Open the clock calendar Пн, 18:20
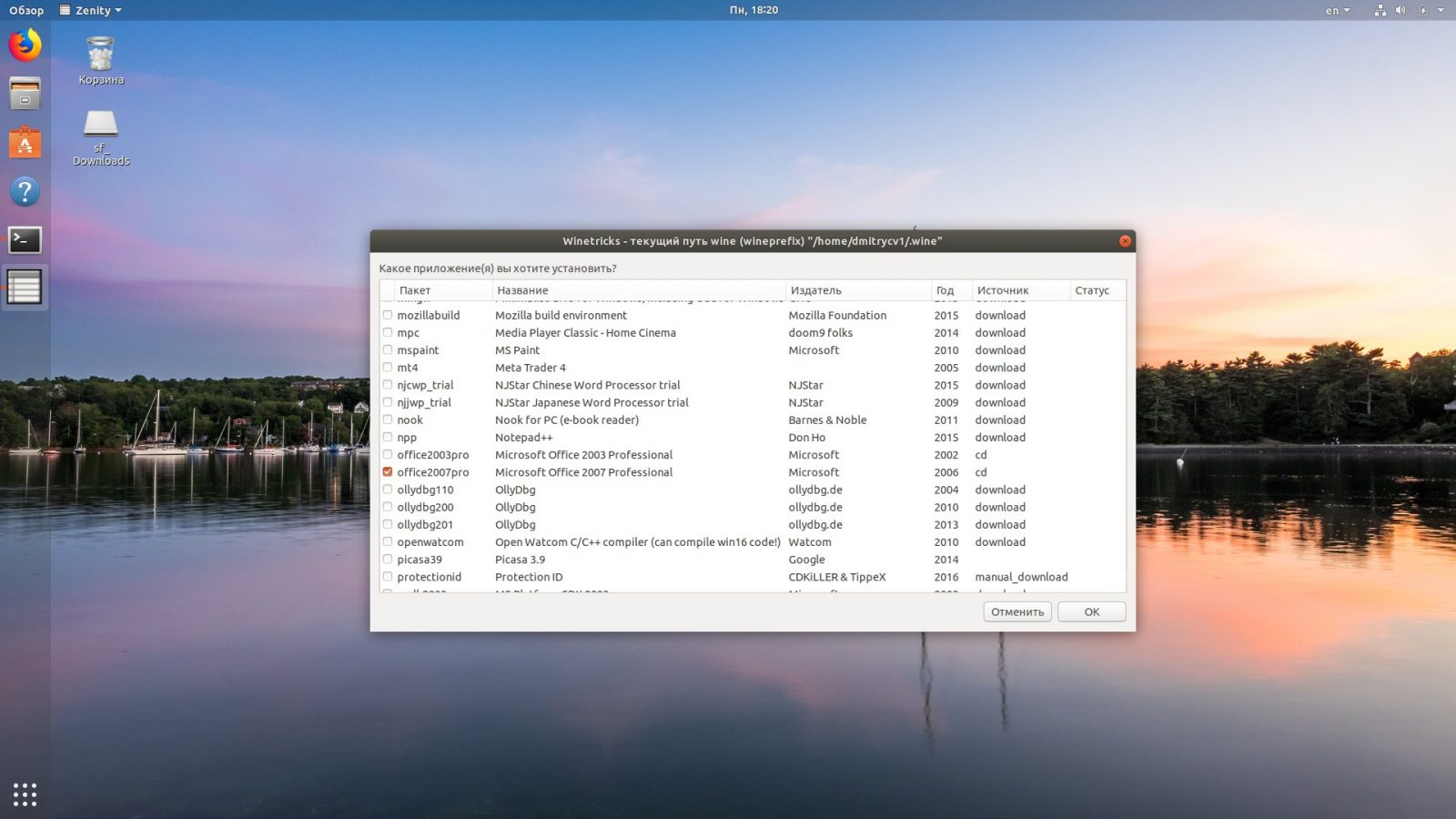1456x819 pixels. tap(753, 10)
